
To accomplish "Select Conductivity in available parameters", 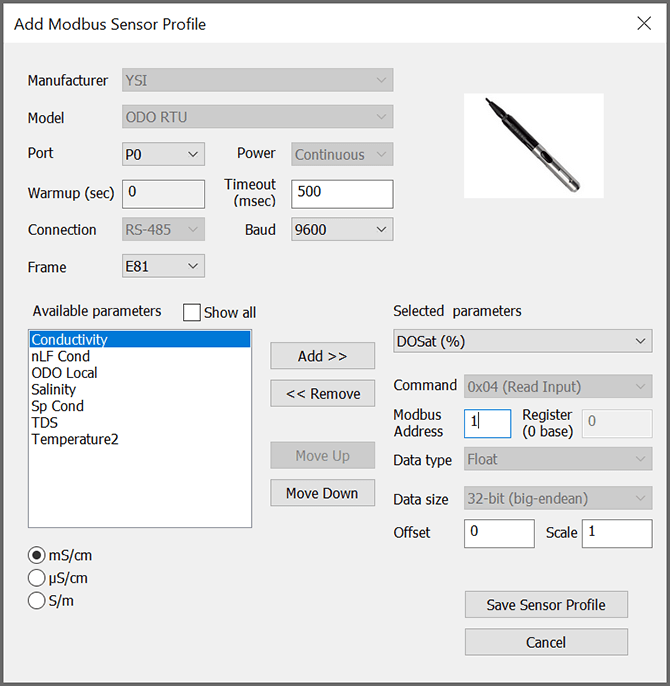I will click(x=140, y=340).
